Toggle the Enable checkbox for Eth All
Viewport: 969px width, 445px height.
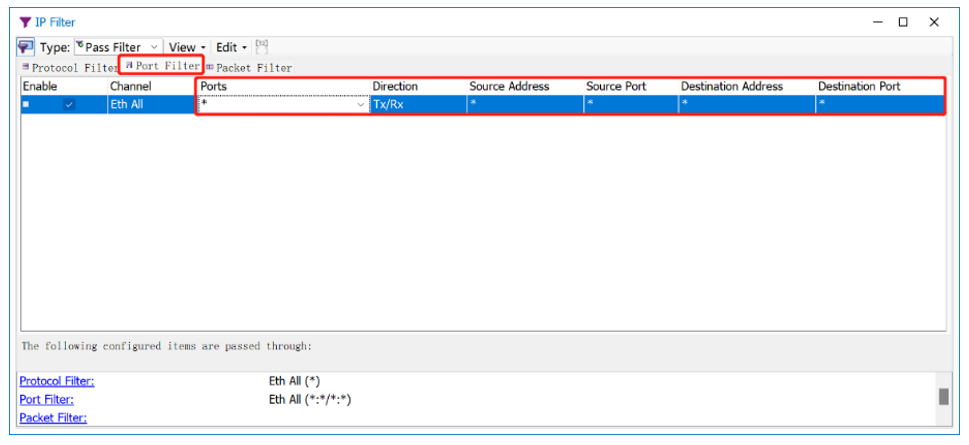pyautogui.click(x=69, y=104)
